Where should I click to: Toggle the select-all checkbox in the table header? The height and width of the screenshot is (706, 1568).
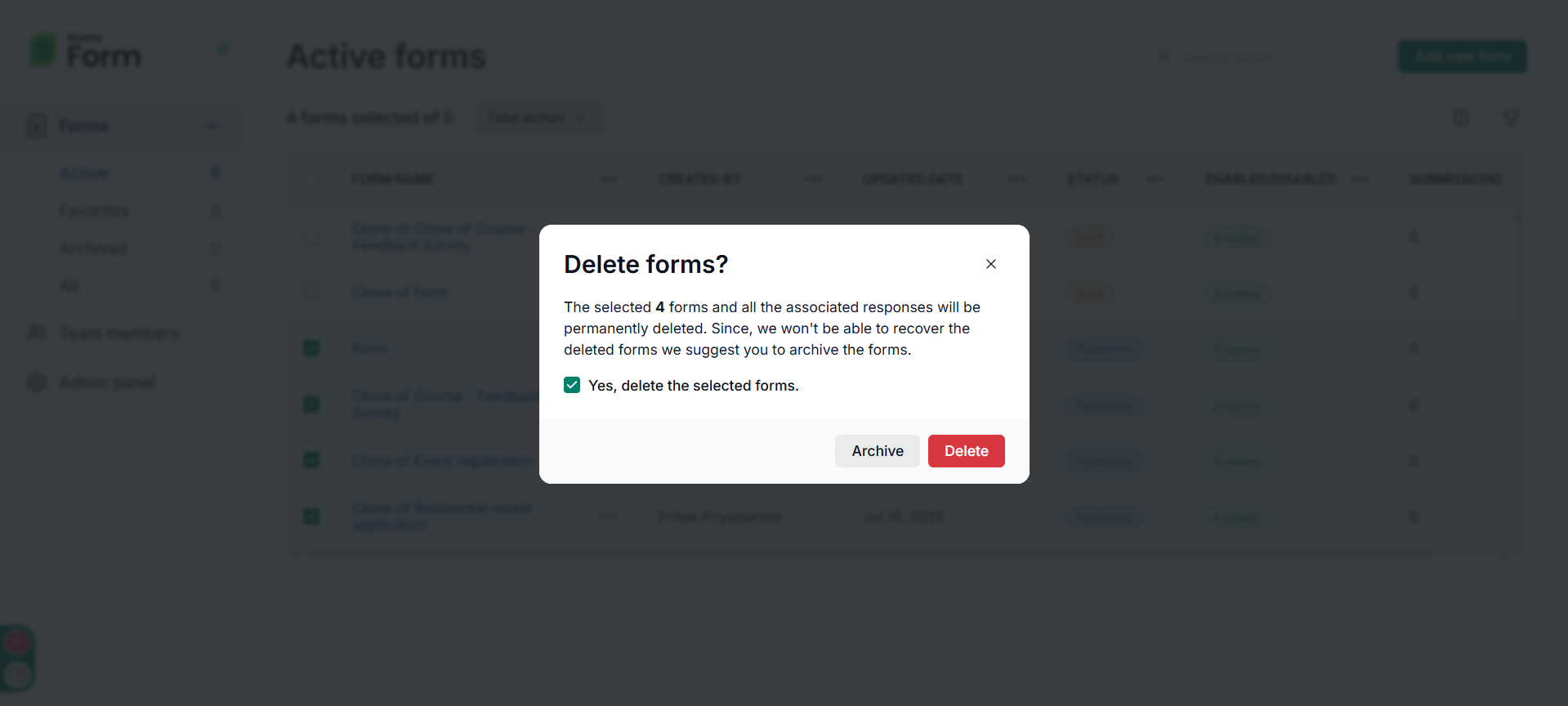pyautogui.click(x=311, y=179)
